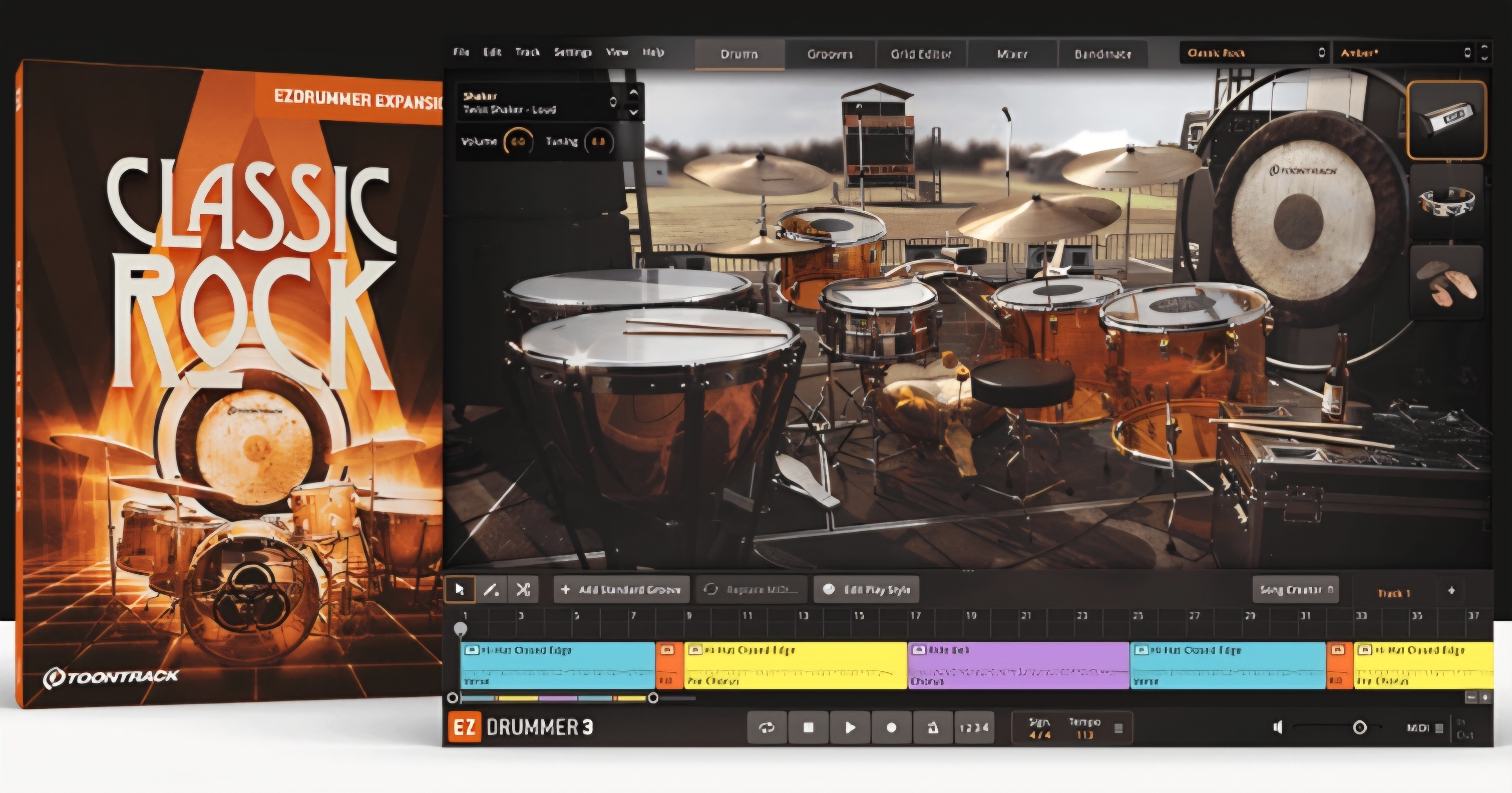The height and width of the screenshot is (793, 1512).
Task: Step to the next kit preset
Action: coord(1484,58)
